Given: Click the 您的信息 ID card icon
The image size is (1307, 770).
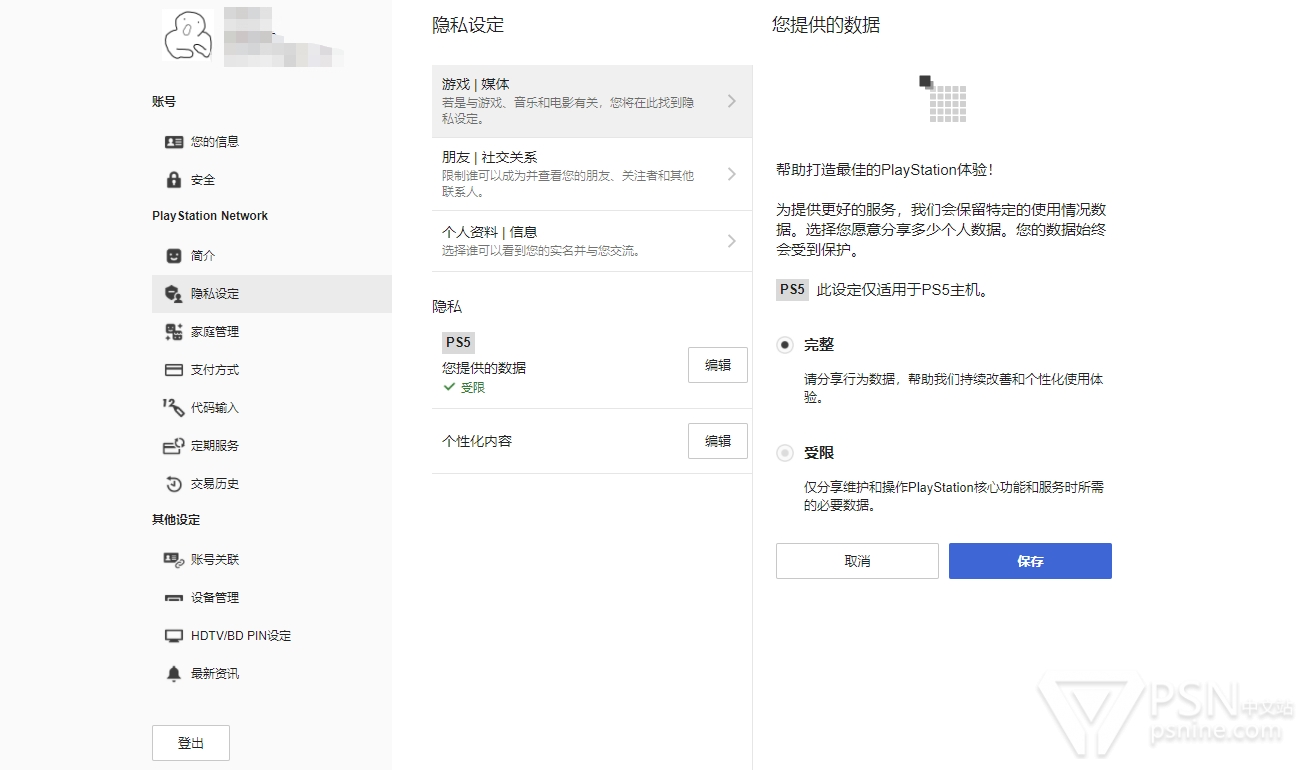Looking at the screenshot, I should (174, 142).
